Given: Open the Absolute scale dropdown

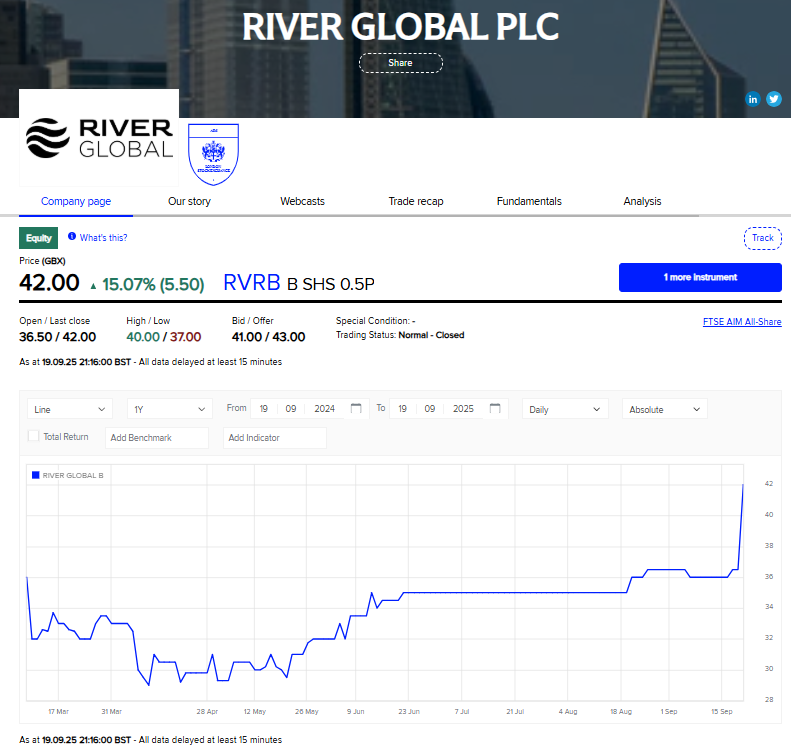Looking at the screenshot, I should point(665,409).
